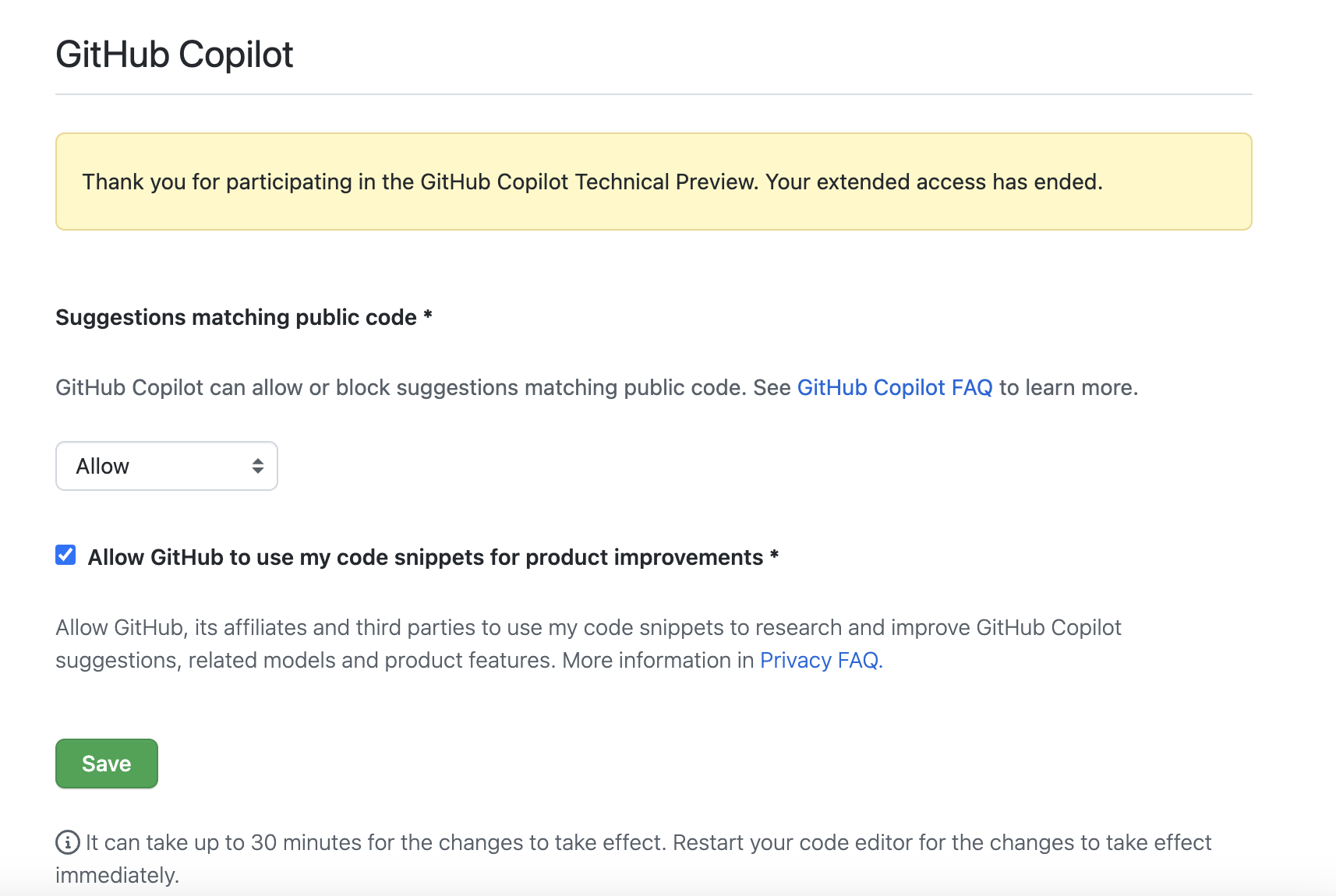Image resolution: width=1336 pixels, height=896 pixels.
Task: Click the 'Allow GitHub to use my code snippets' label
Action: point(425,558)
